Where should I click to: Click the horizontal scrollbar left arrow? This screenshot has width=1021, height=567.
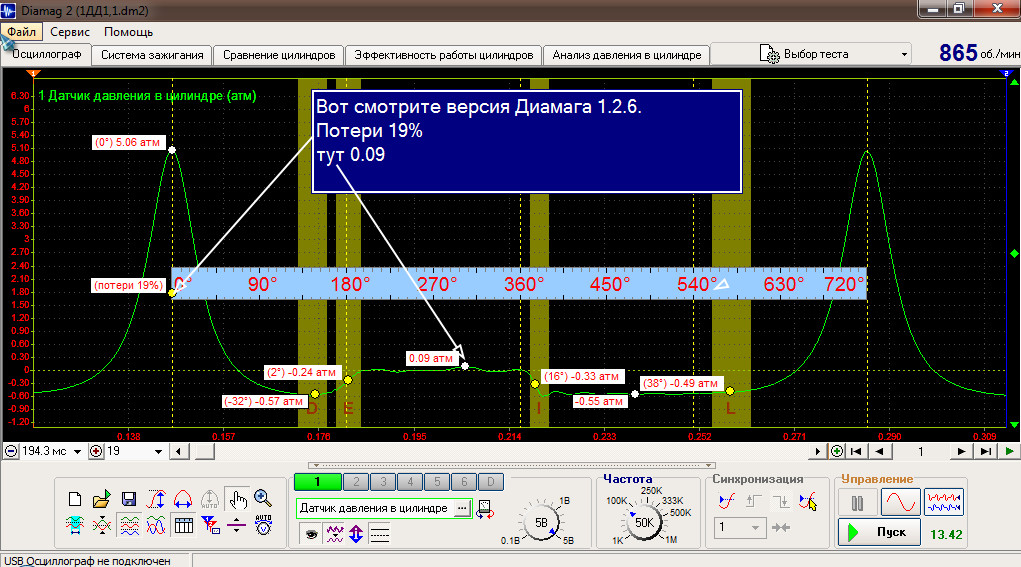179,451
